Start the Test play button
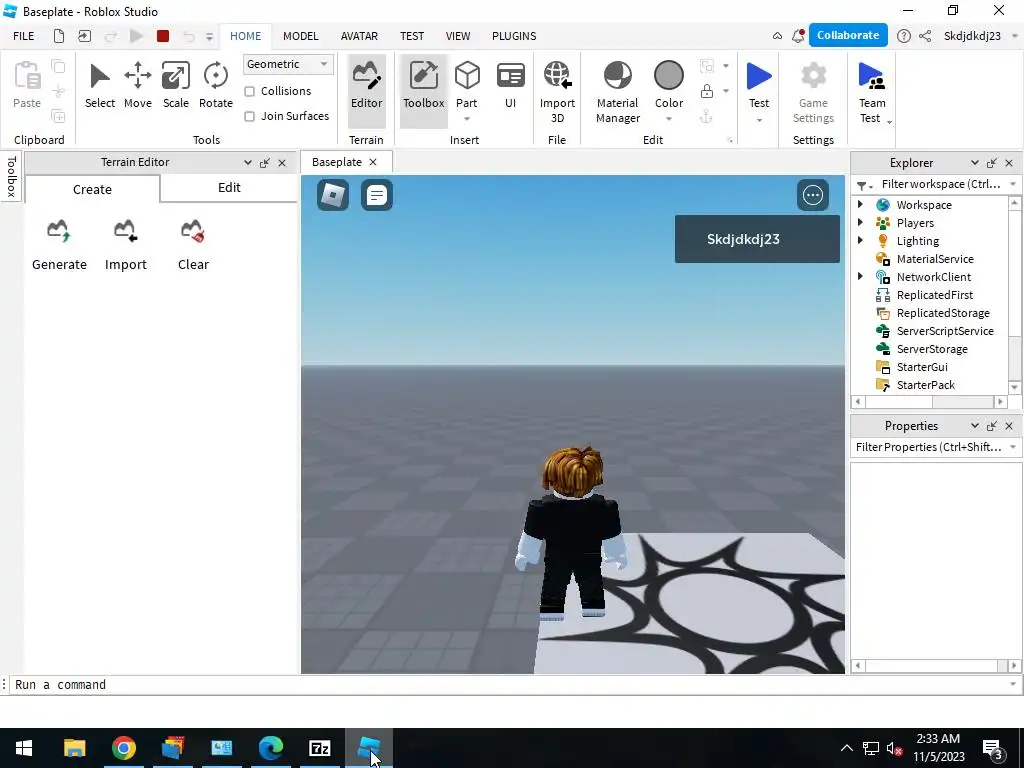This screenshot has height=768, width=1024. pyautogui.click(x=759, y=84)
